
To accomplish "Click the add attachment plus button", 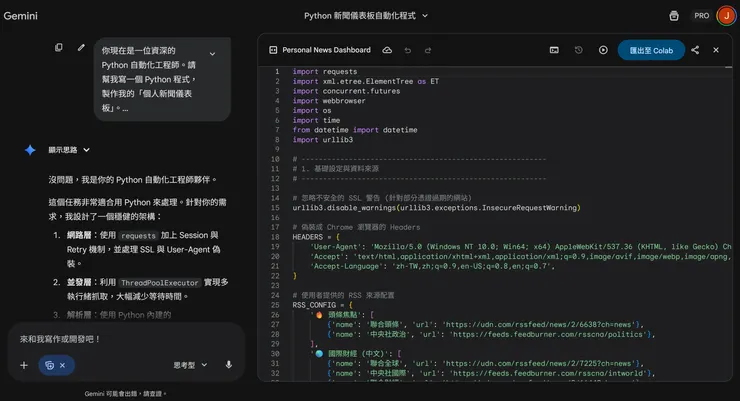I will click(x=24, y=365).
